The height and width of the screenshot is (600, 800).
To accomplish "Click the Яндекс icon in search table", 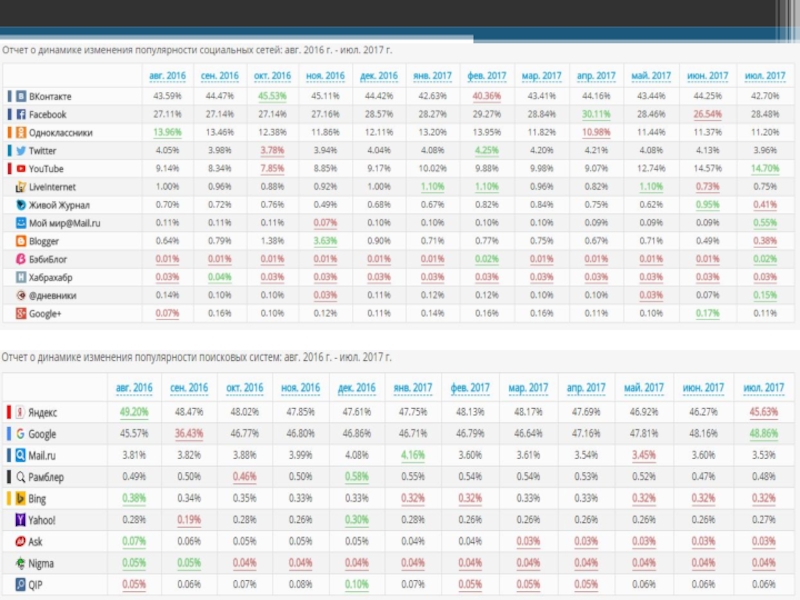I will [x=19, y=412].
